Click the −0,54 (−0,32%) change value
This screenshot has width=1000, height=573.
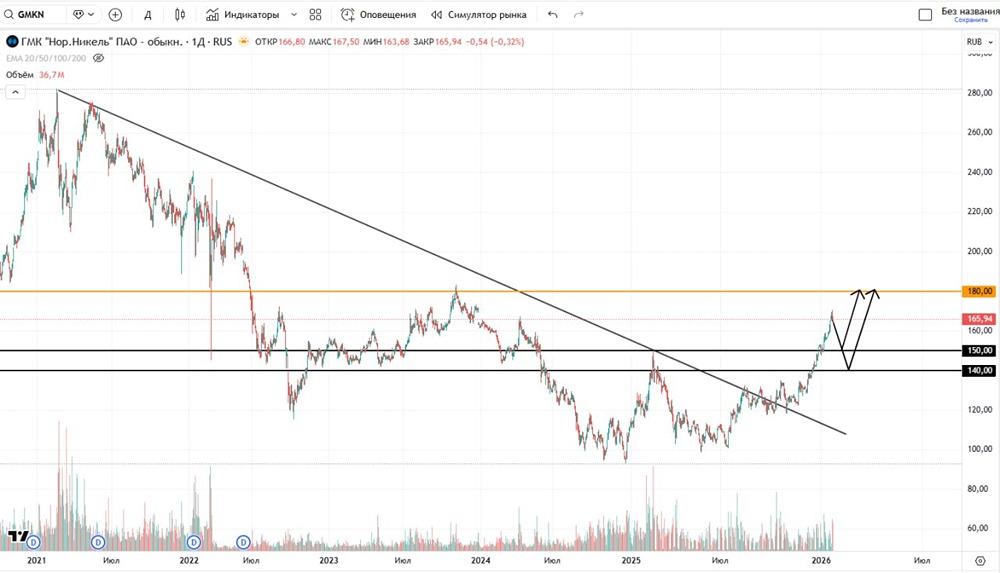click(495, 41)
